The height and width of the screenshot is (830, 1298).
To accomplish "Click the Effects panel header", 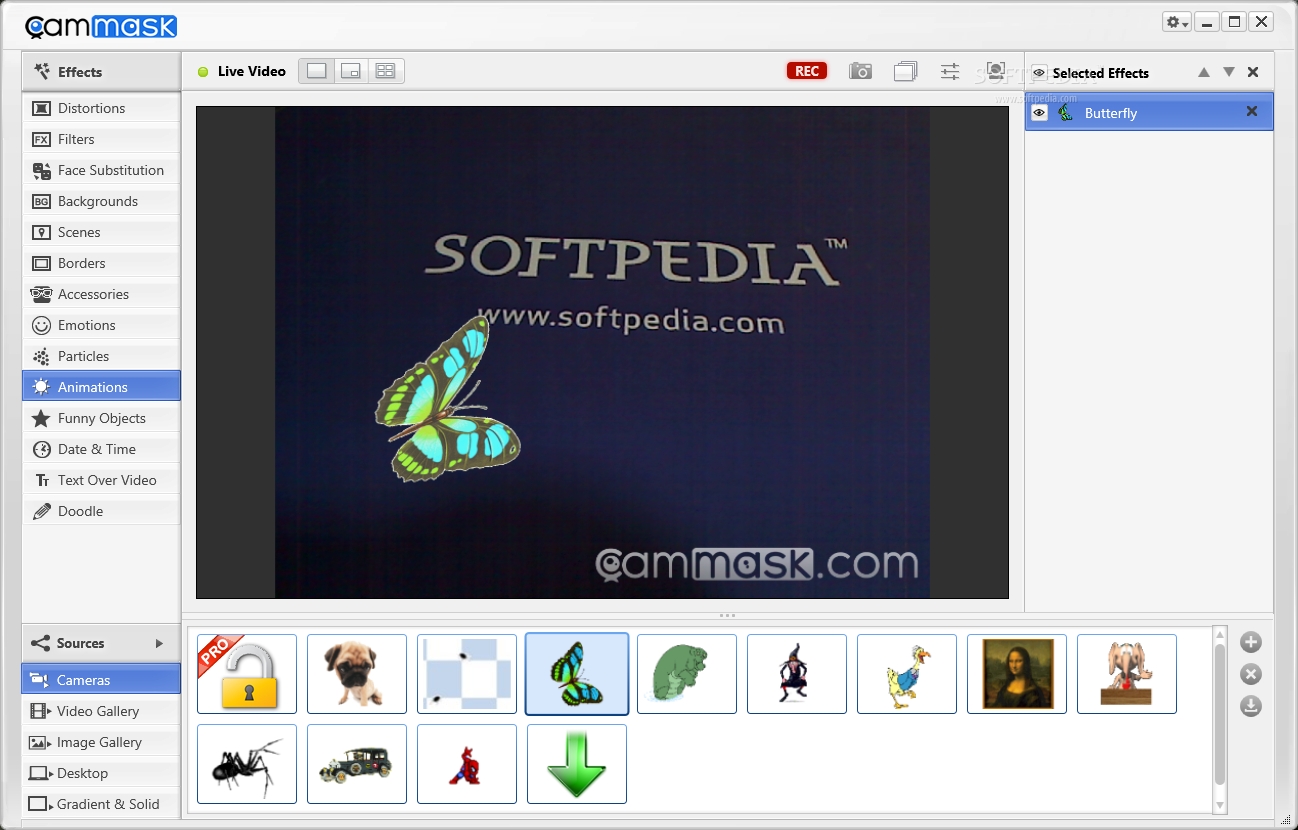I will 101,72.
